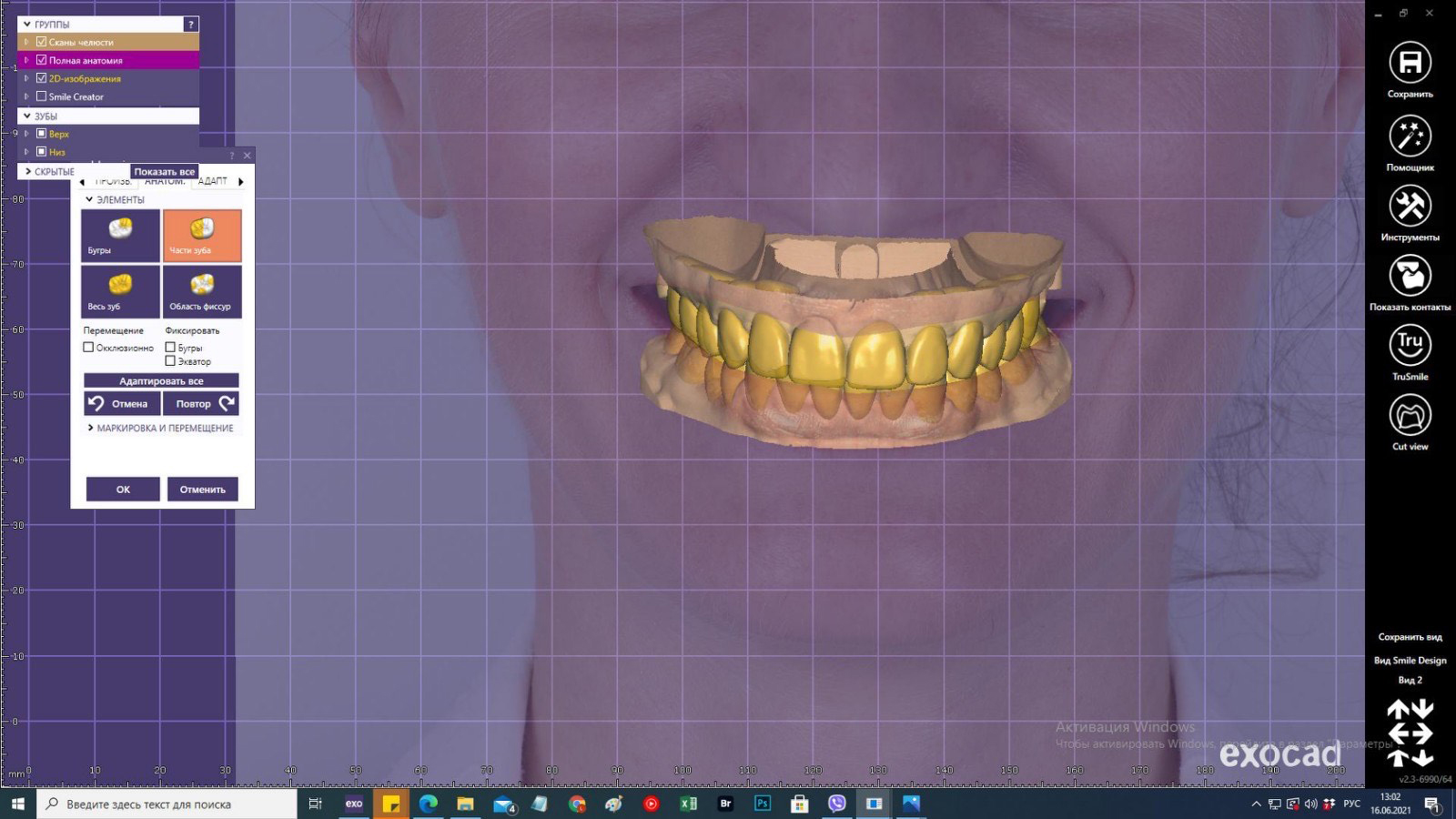Enable the Окклюзионно checkbox
Screen dimensions: 1456x819
[x=88, y=348]
